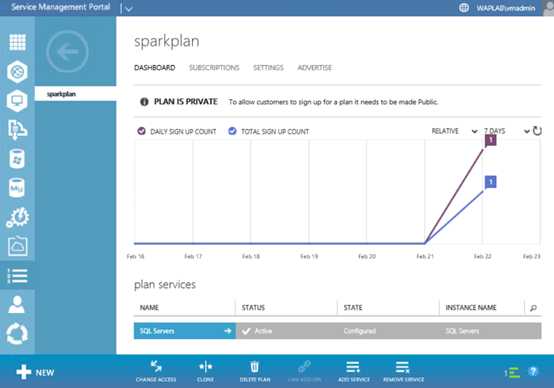The width and height of the screenshot is (554, 388).
Task: Sort plan services by State column
Action: click(353, 307)
